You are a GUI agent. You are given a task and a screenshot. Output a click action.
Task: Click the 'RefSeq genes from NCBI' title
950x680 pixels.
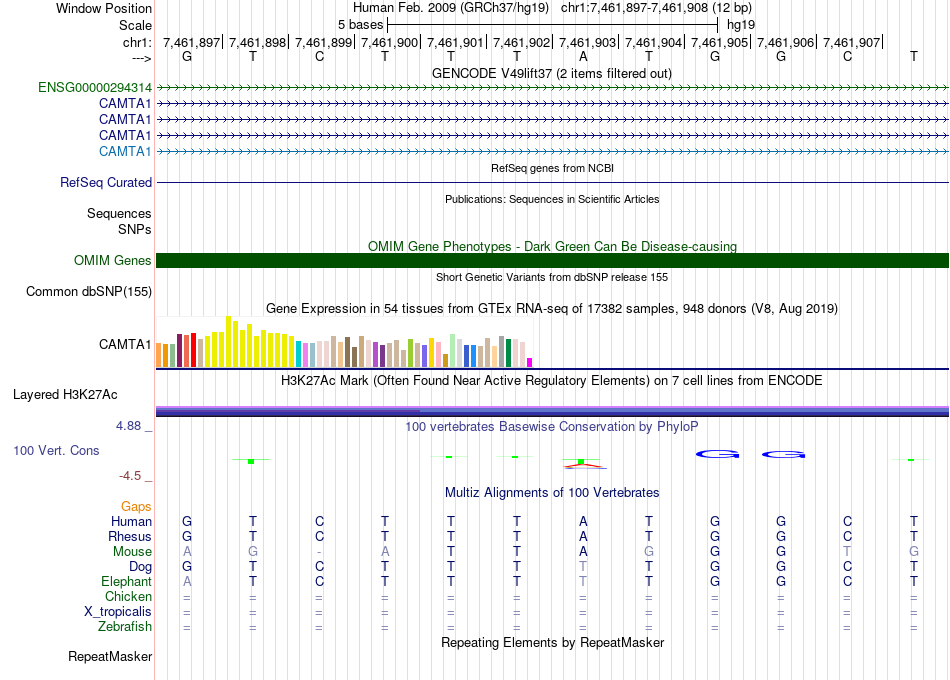(553, 168)
